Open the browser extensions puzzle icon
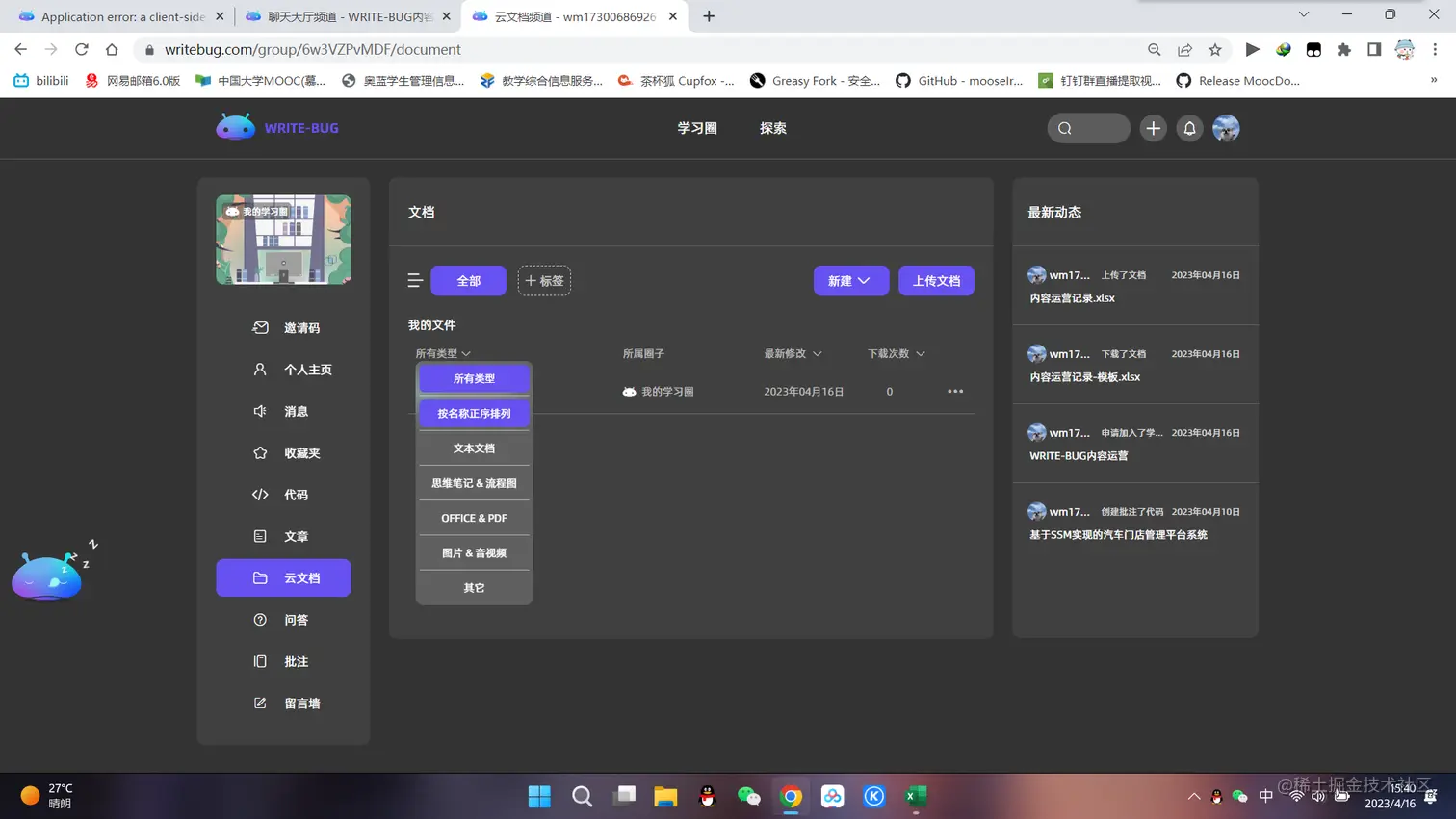The width and height of the screenshot is (1456, 819). click(x=1344, y=49)
